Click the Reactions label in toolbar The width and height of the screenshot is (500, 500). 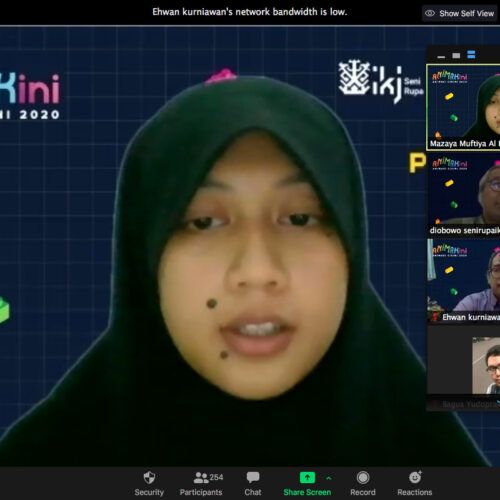point(415,492)
